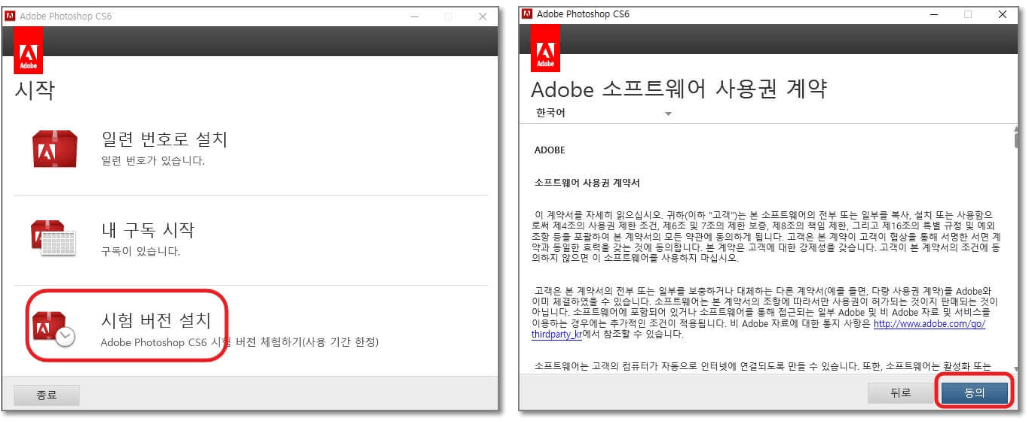Click the trial version clock box icon
The height and width of the screenshot is (423, 1027).
[52, 328]
